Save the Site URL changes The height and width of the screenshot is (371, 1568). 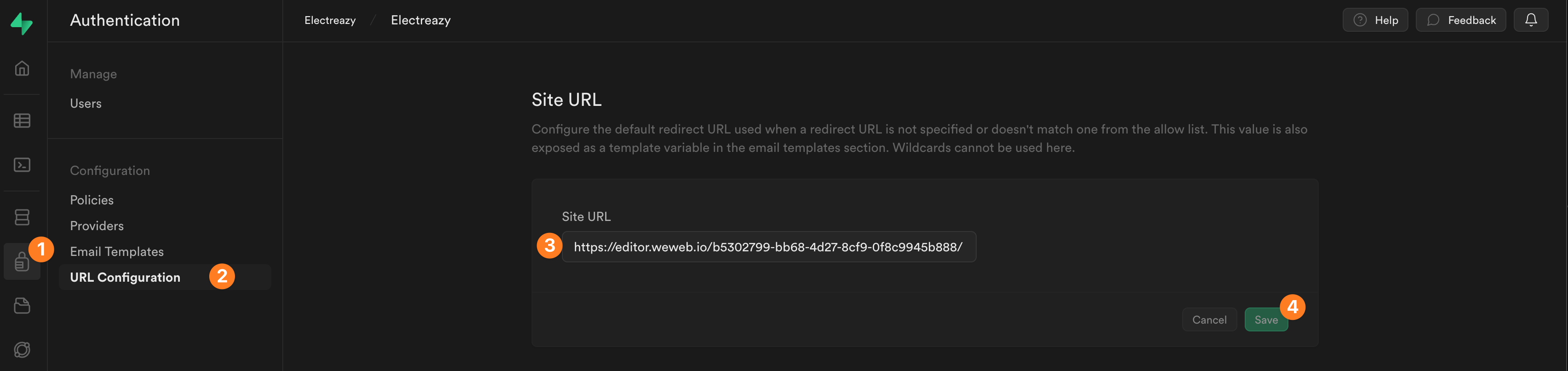click(1267, 319)
